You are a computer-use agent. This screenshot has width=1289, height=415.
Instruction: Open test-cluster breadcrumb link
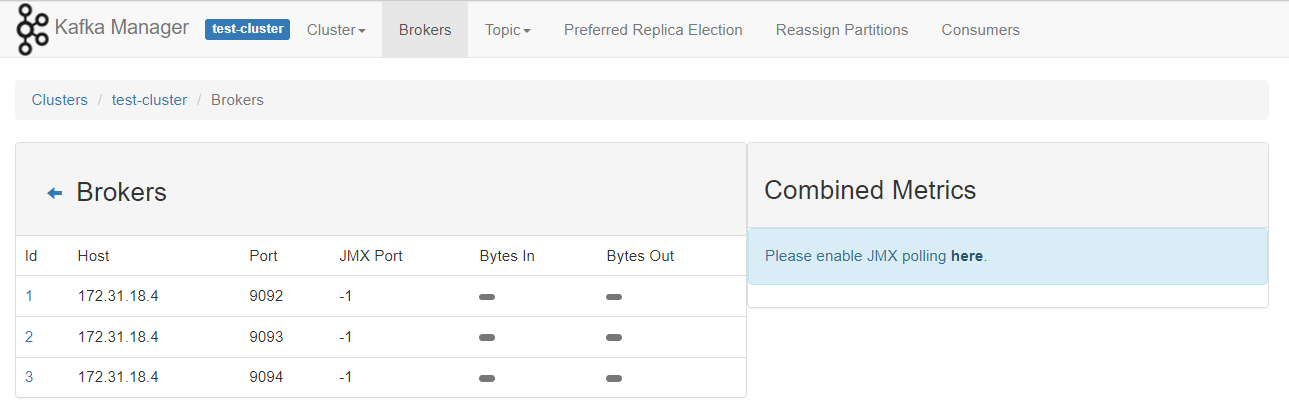(149, 100)
